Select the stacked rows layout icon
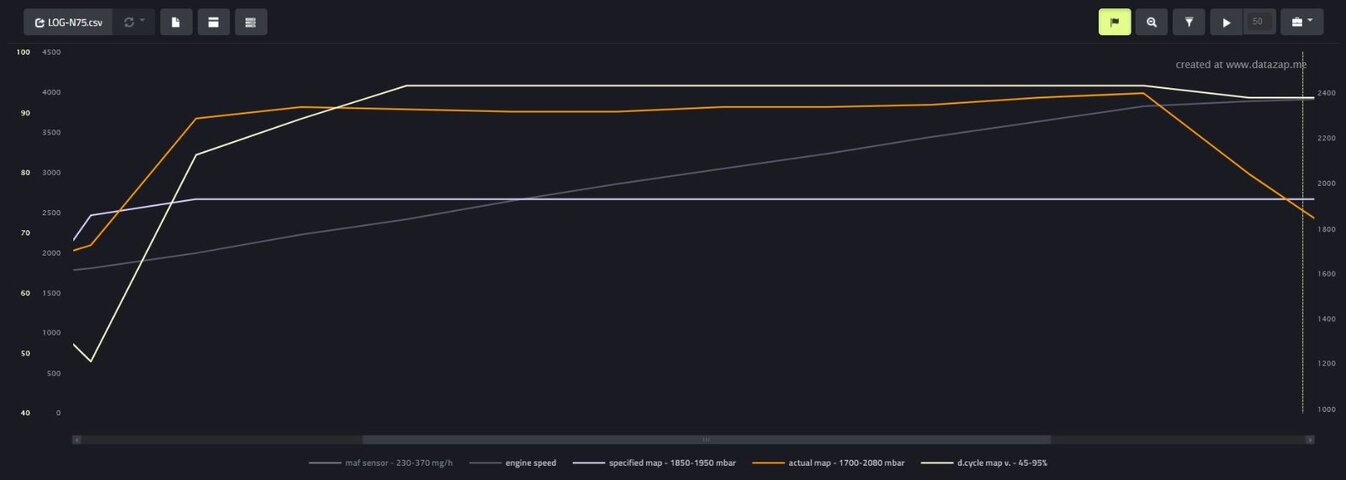The height and width of the screenshot is (480, 1346). click(x=251, y=22)
